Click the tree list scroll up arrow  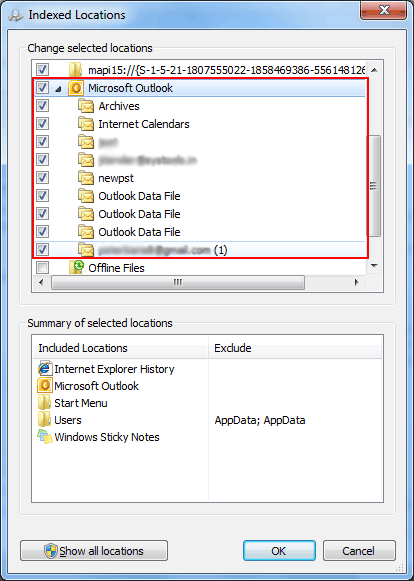(x=374, y=70)
